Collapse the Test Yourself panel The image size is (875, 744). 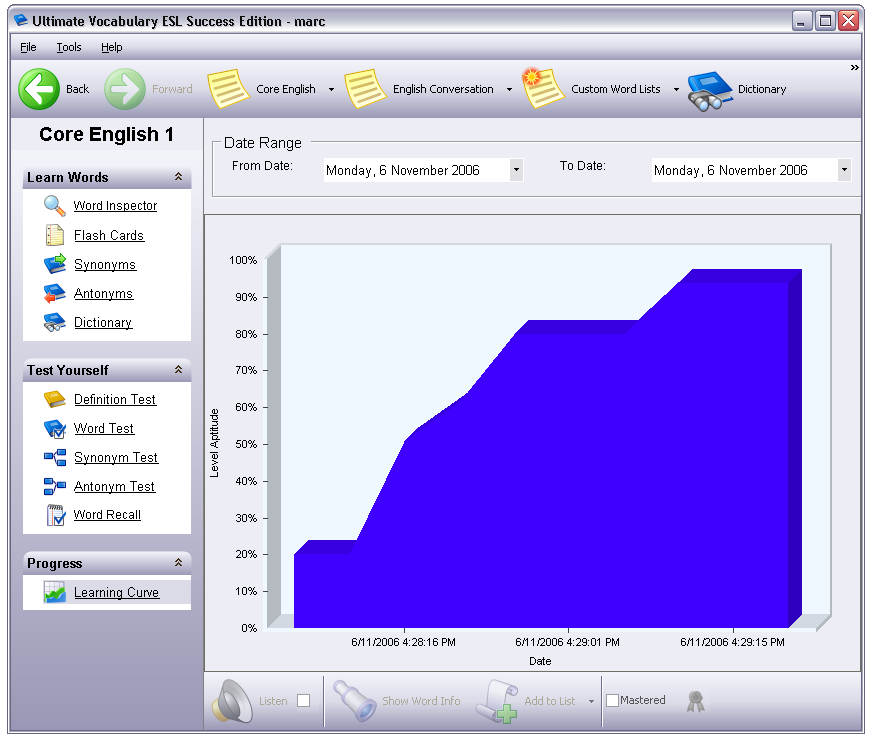point(179,369)
